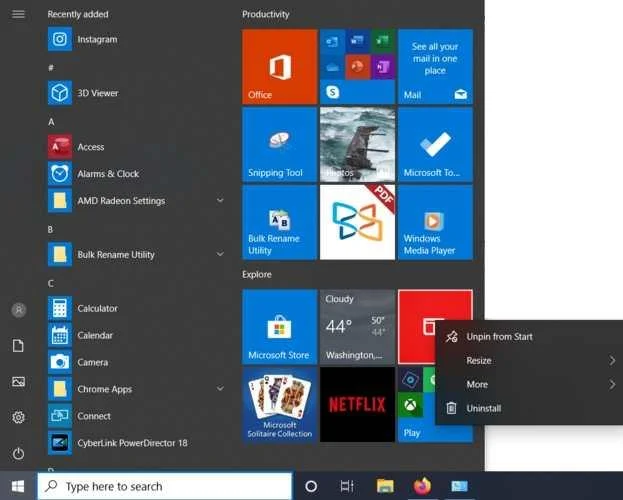Expand the AMD Radeon Settings folder
This screenshot has width=623, height=500.
coord(220,200)
